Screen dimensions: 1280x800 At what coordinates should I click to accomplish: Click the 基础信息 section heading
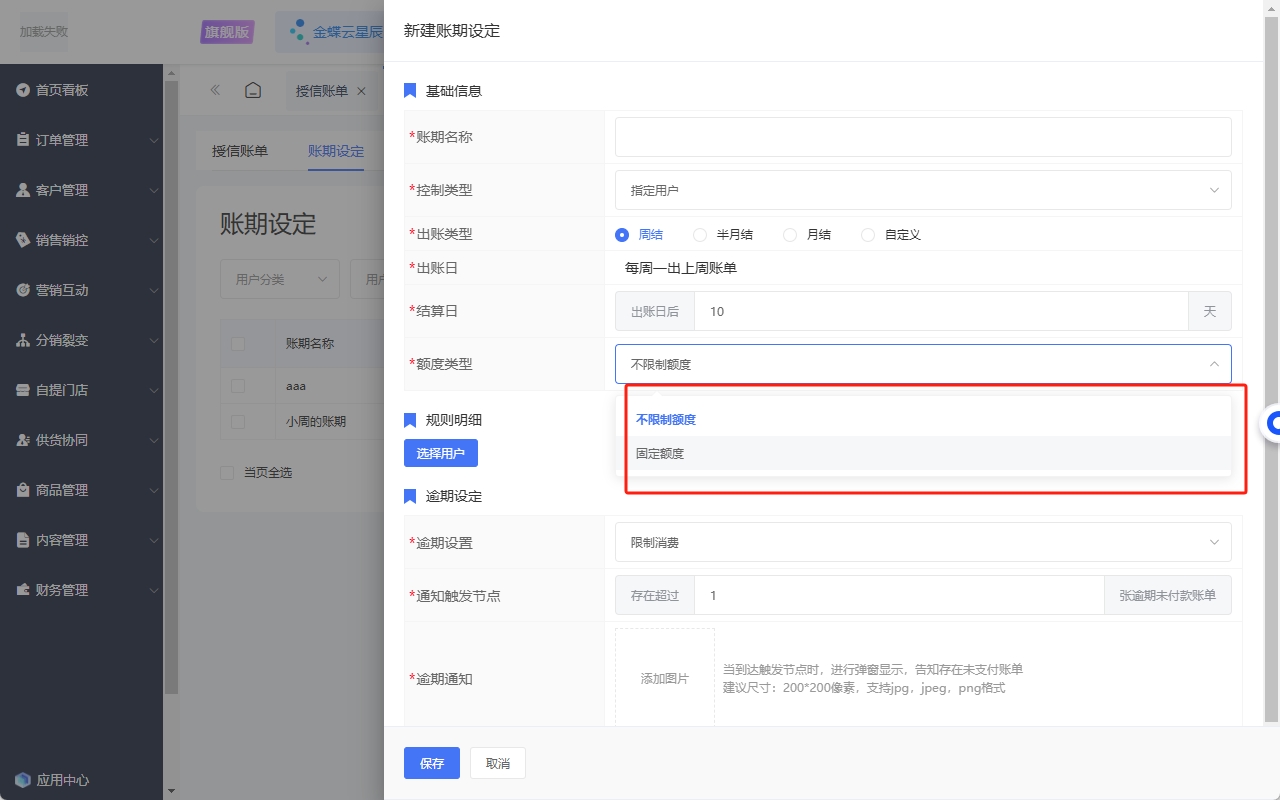(x=454, y=91)
